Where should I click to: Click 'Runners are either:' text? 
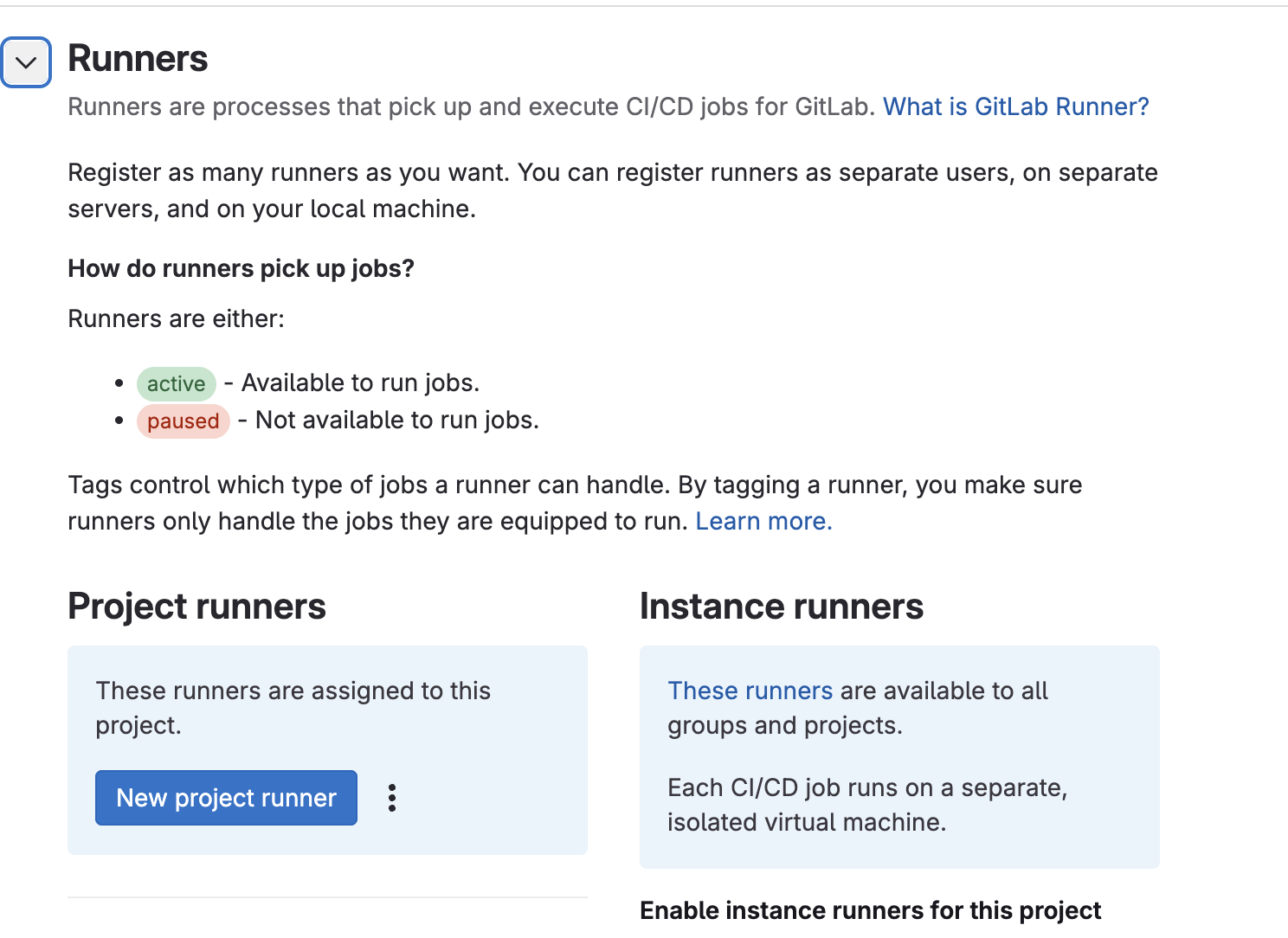177,319
